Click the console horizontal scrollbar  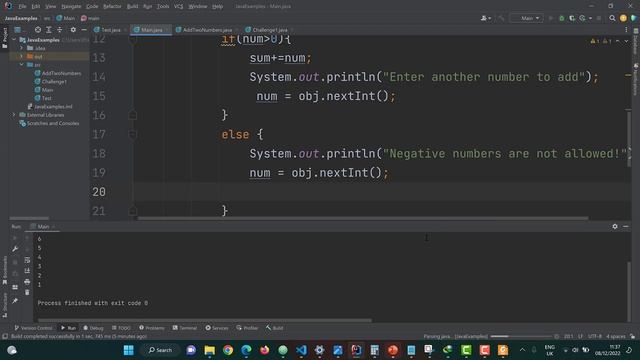204,320
